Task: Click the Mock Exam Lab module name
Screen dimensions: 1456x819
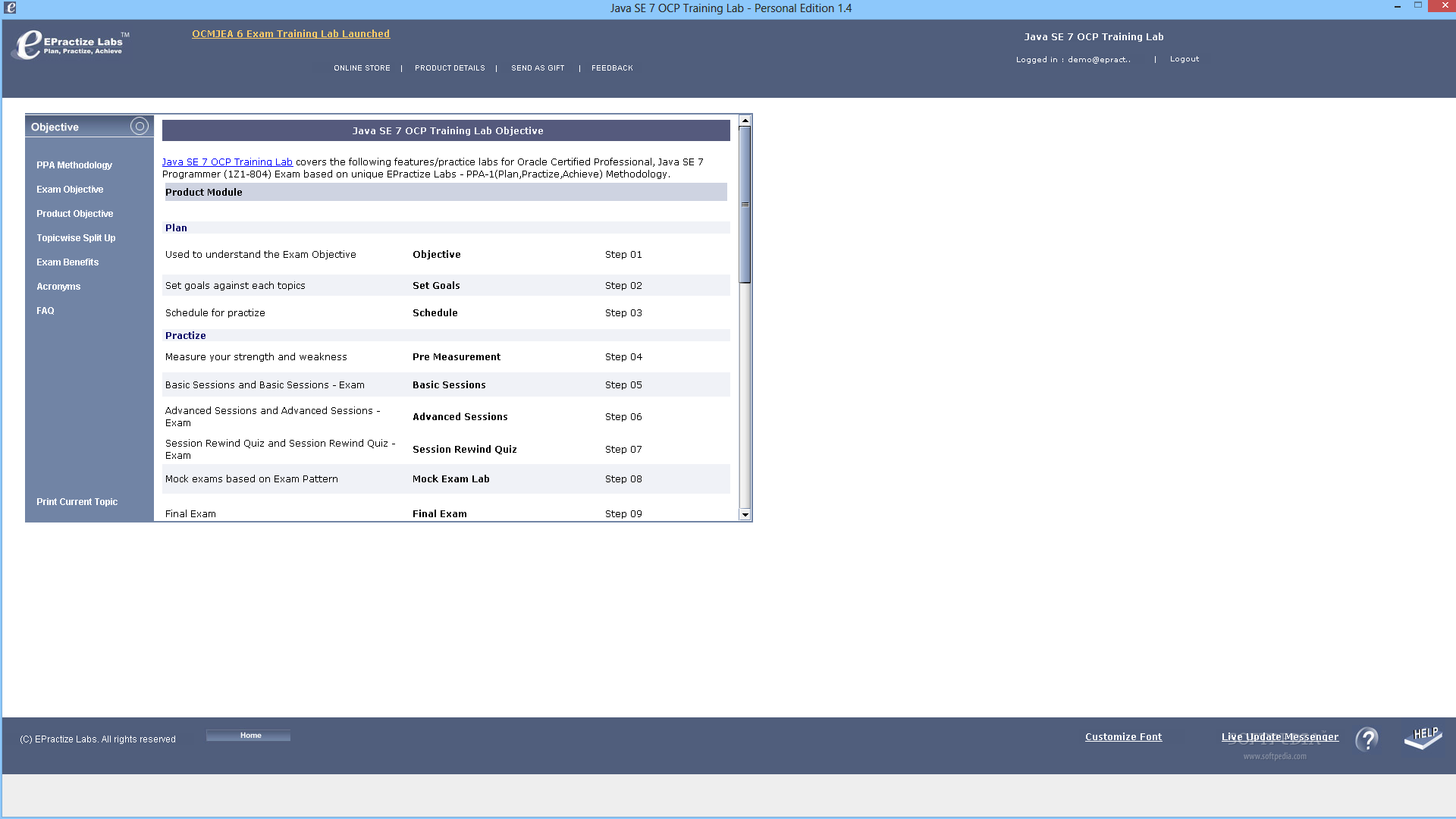Action: coord(451,479)
